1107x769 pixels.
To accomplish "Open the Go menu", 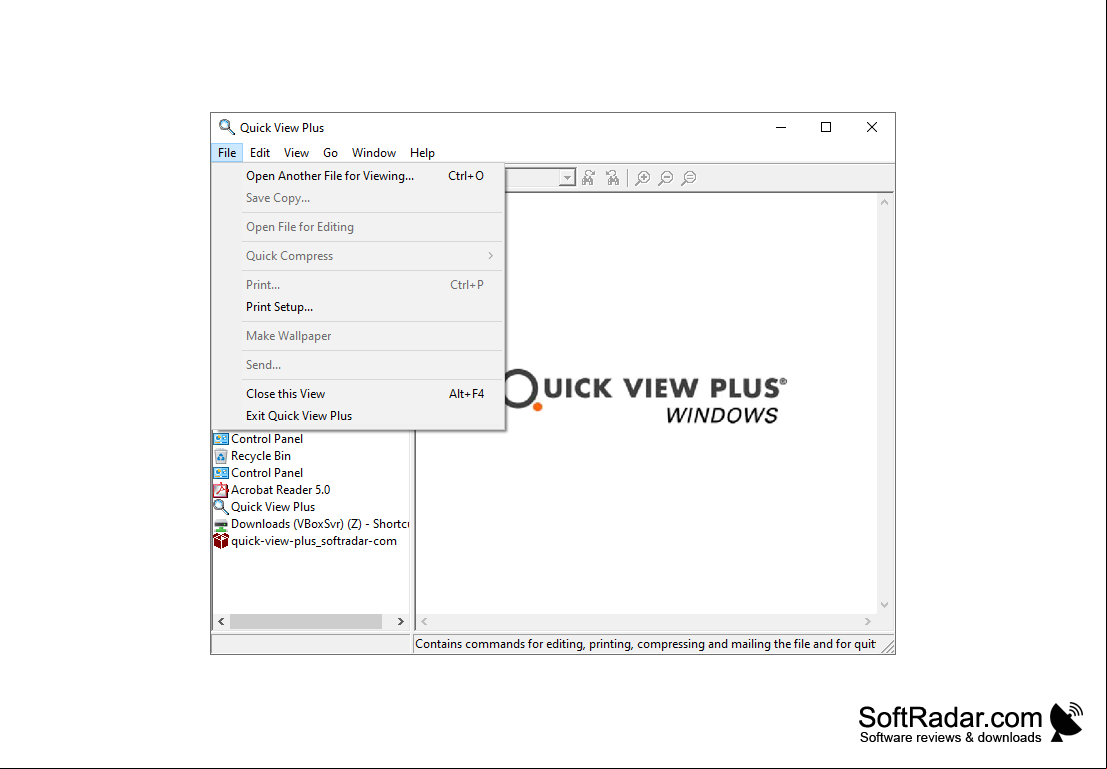I will (x=330, y=153).
